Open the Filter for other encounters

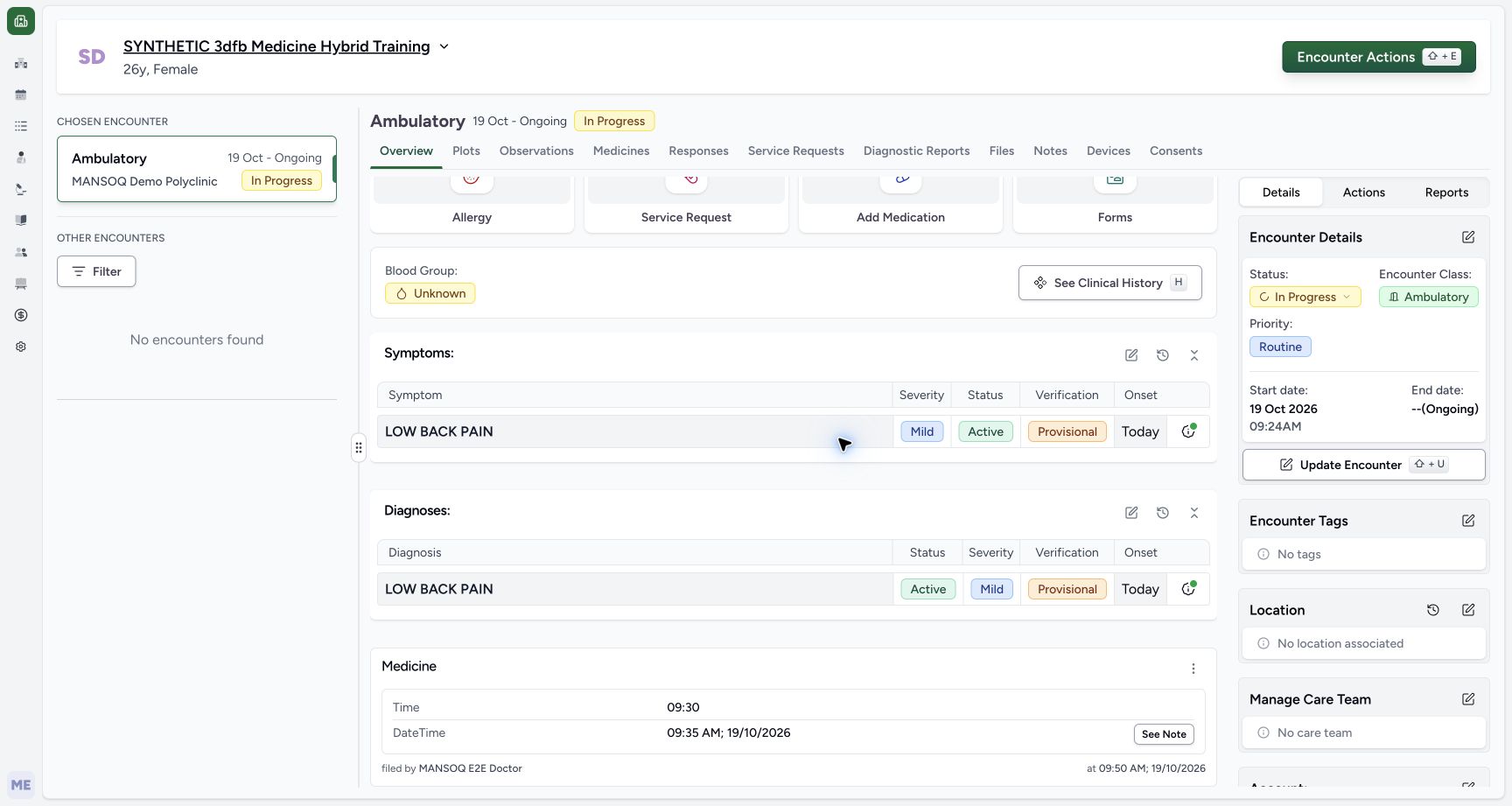pyautogui.click(x=96, y=271)
